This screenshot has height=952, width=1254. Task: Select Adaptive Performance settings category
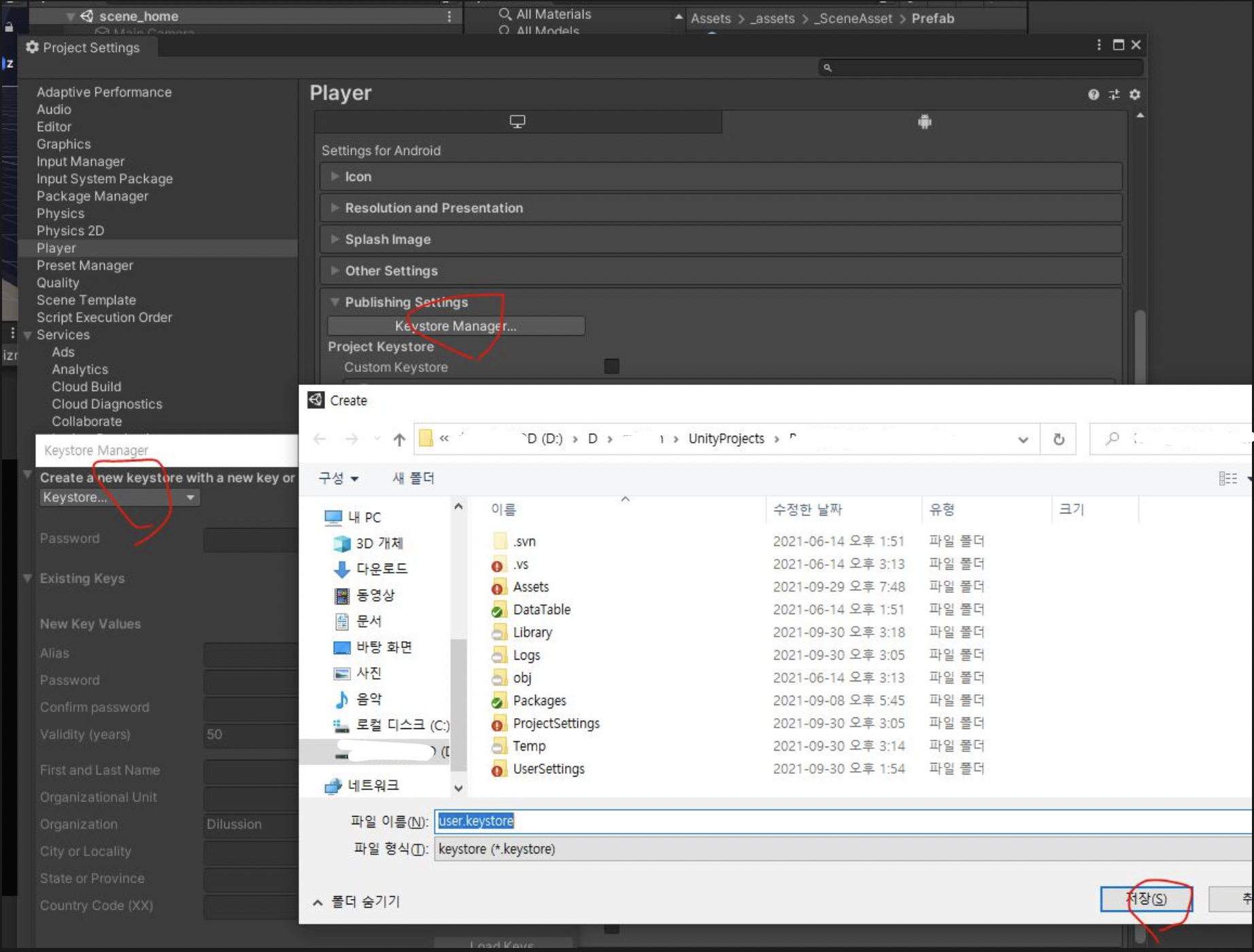pyautogui.click(x=104, y=92)
